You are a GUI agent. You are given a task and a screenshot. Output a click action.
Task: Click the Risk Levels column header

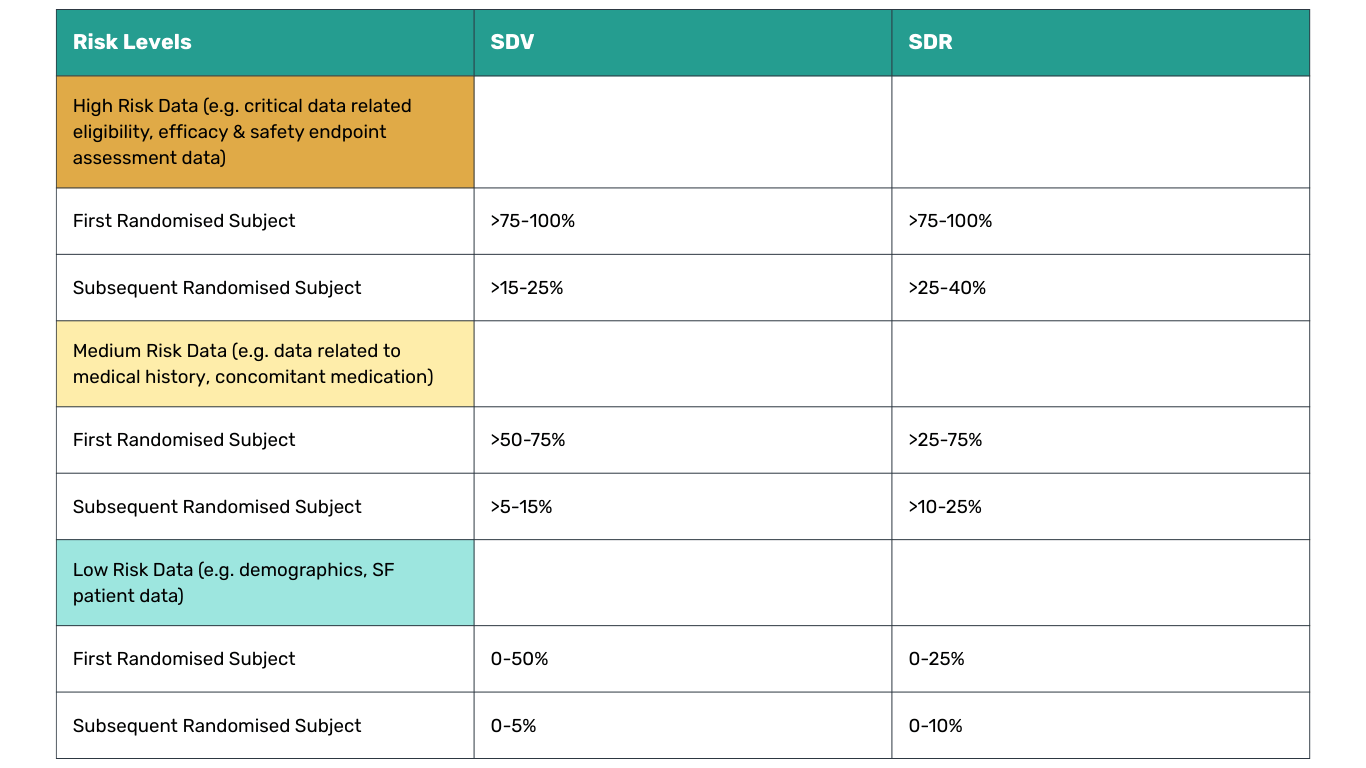click(132, 42)
